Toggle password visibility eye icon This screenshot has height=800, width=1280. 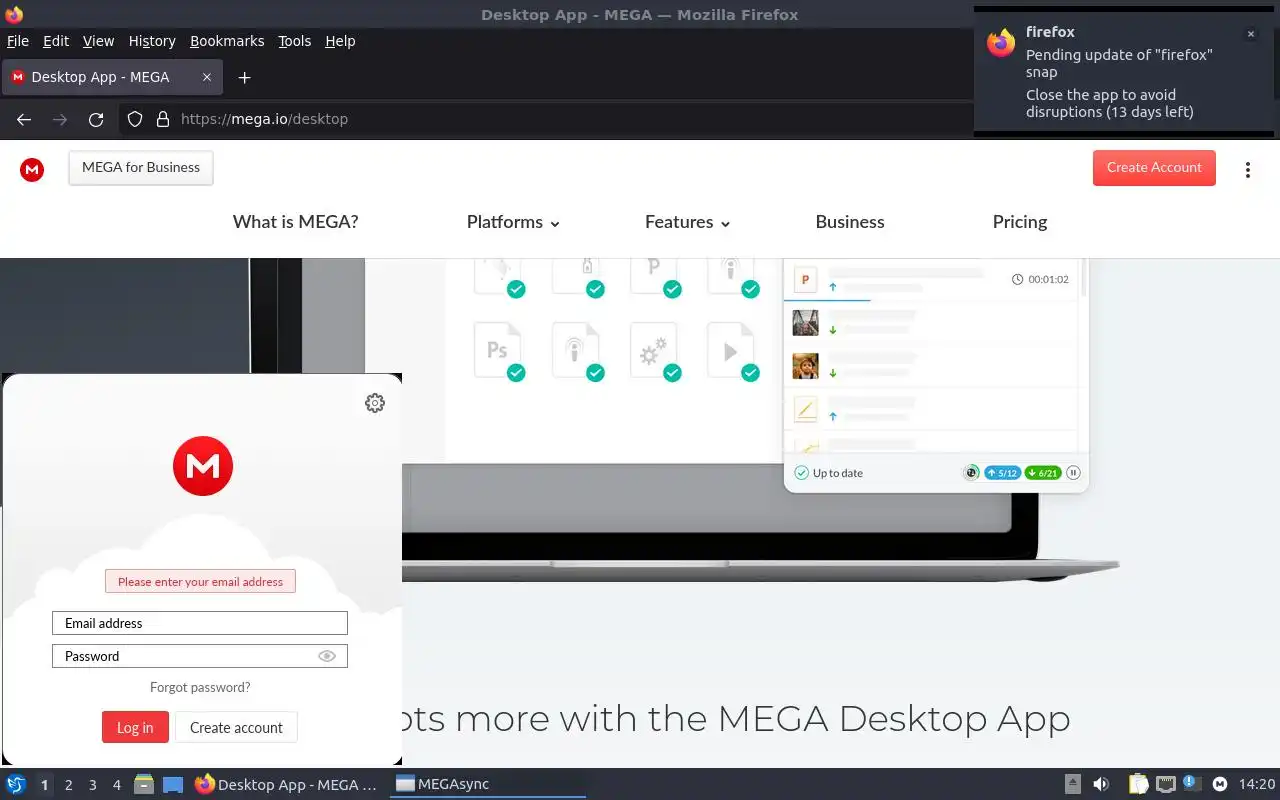tap(327, 656)
